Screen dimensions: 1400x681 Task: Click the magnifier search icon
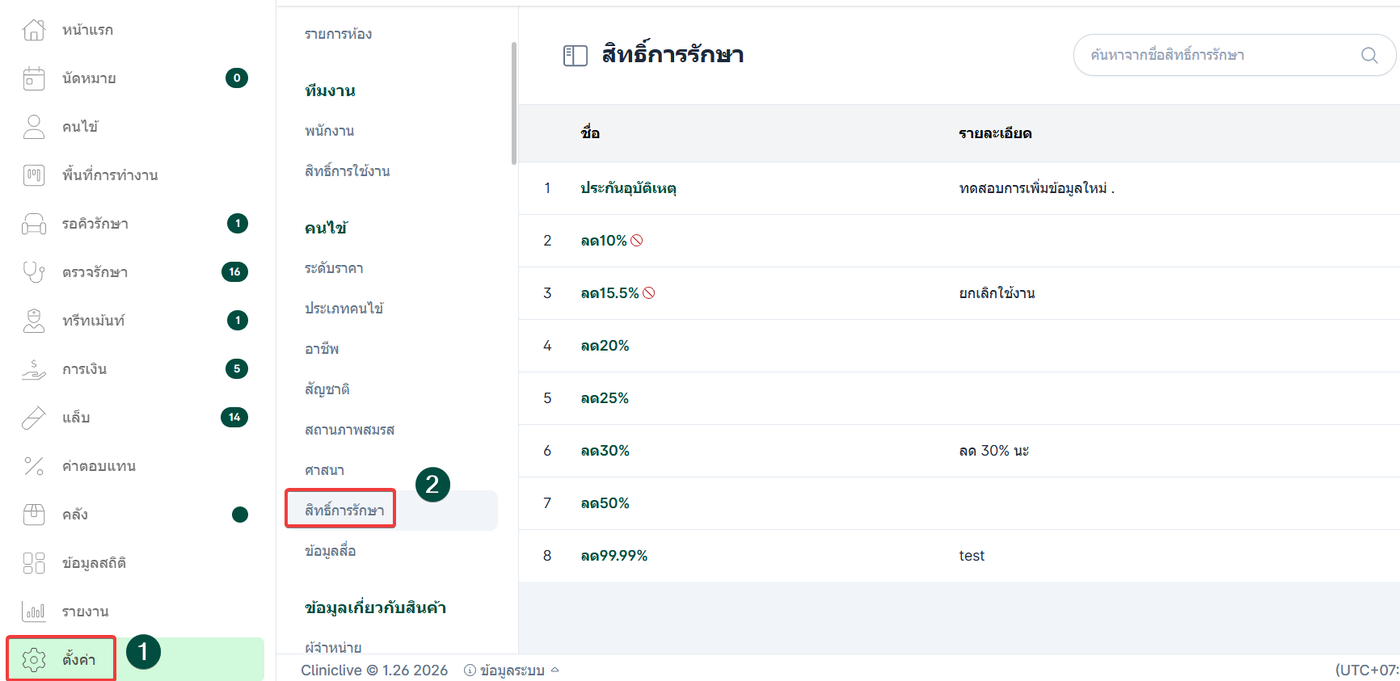pos(1369,55)
